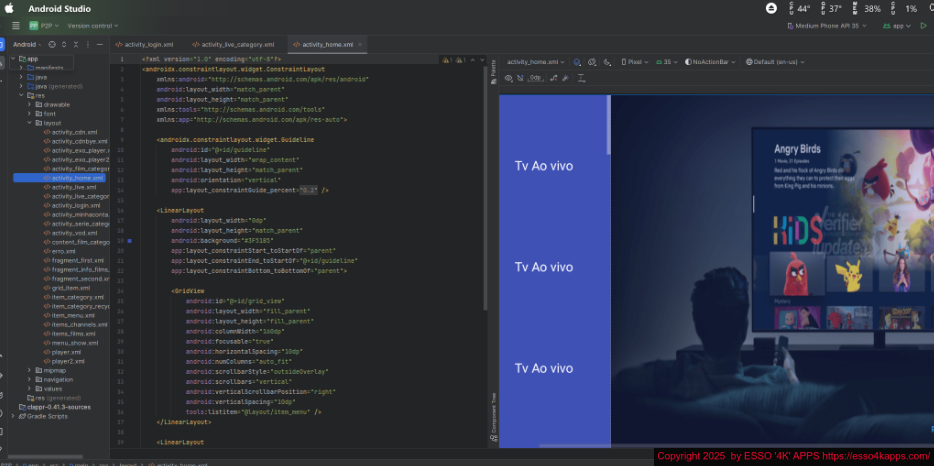The width and height of the screenshot is (934, 466).
Task: Expand the drawable folder
Action: pos(30,104)
